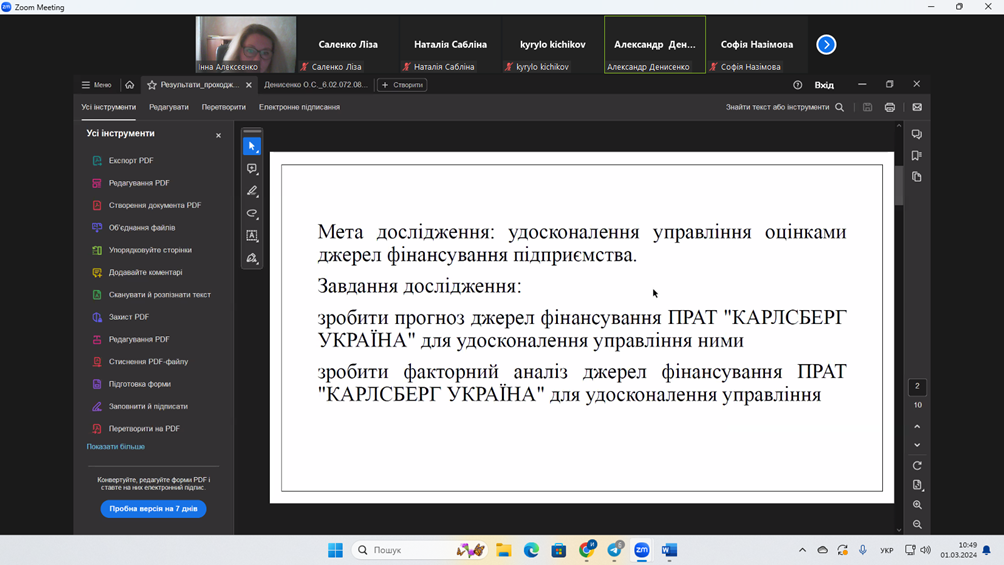The image size is (1004, 565).
Task: Select the arrow selection tool
Action: tap(252, 146)
